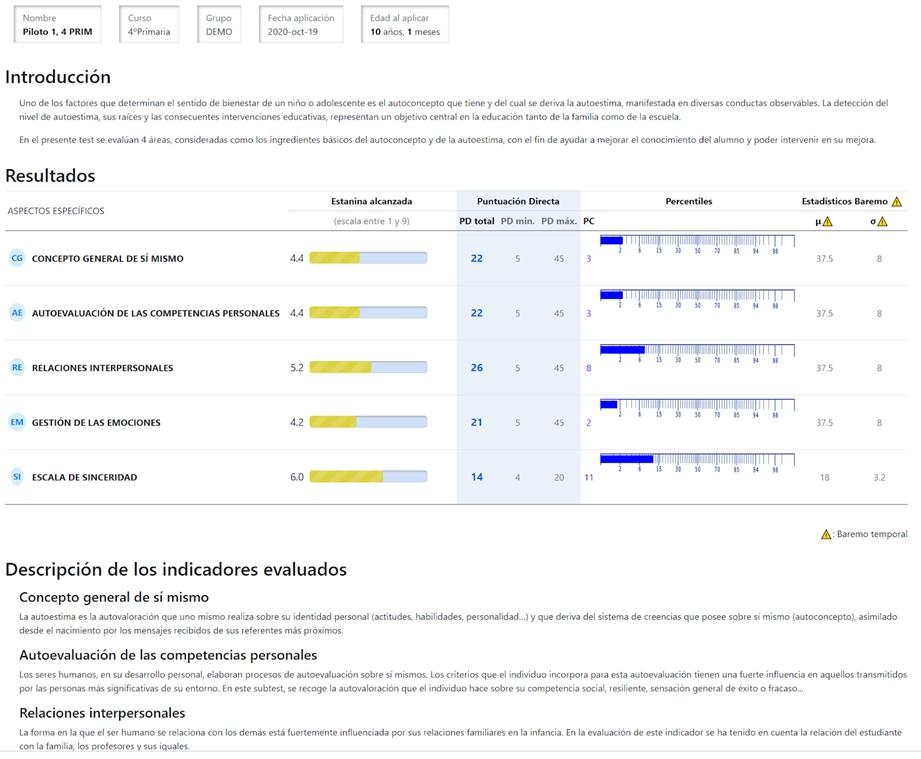The height and width of the screenshot is (759, 921).
Task: Click the Gestión de las Emociones row label
Action: [x=96, y=423]
